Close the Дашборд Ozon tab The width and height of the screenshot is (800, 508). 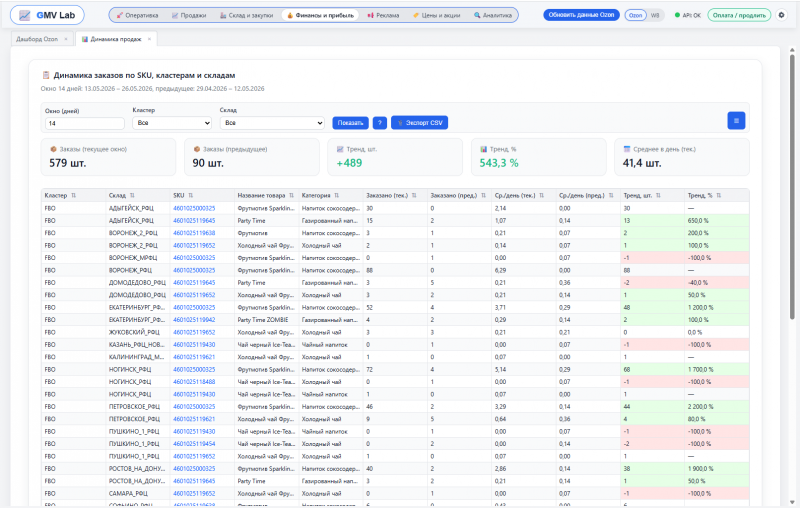point(66,39)
